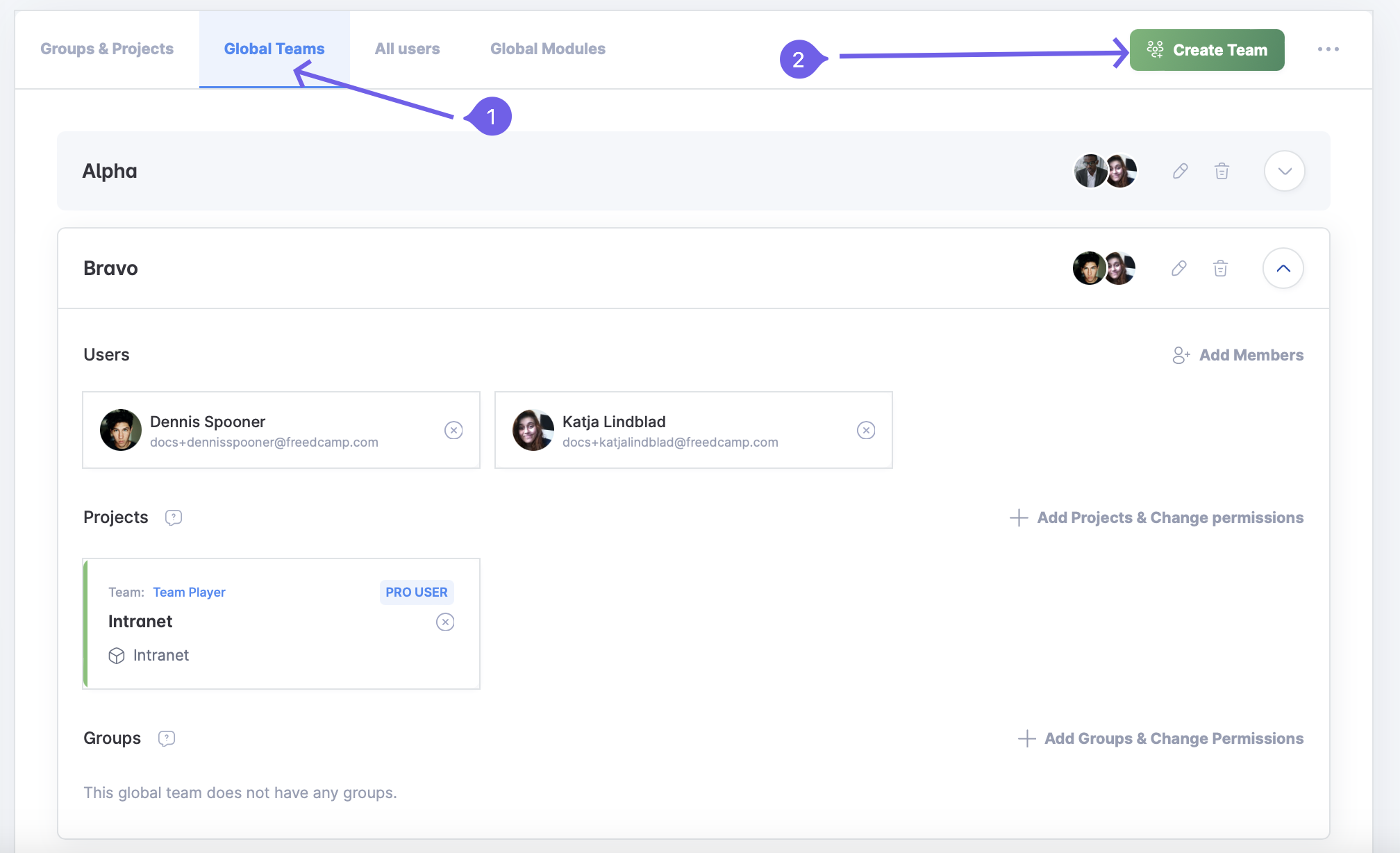This screenshot has height=853, width=1400.
Task: Switch to the Groups & Projects tab
Action: pyautogui.click(x=107, y=49)
